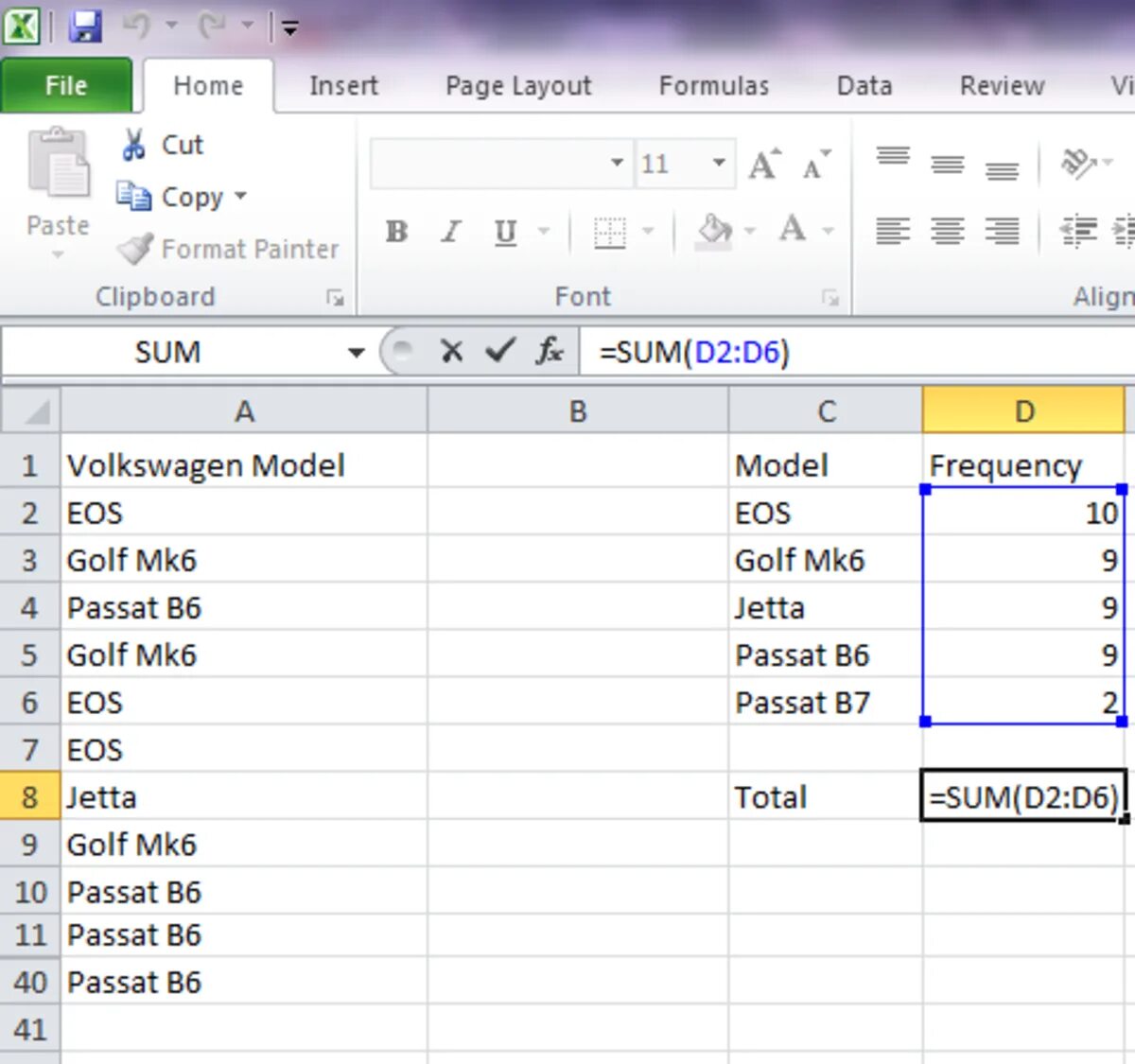
Task: Select row 8 header
Action: pos(30,797)
